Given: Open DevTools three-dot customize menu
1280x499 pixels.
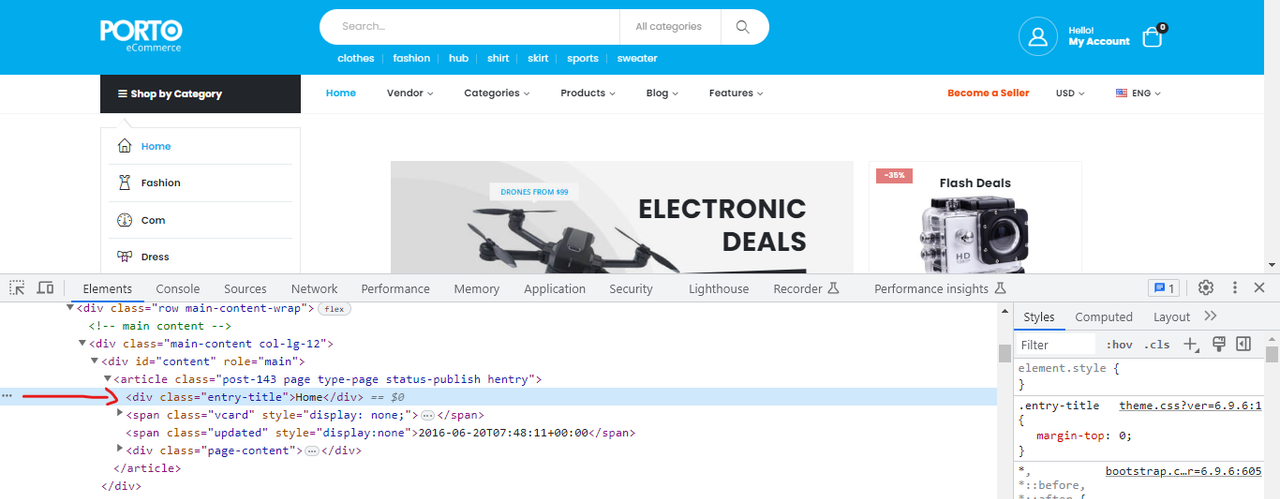Looking at the screenshot, I should tap(1235, 288).
